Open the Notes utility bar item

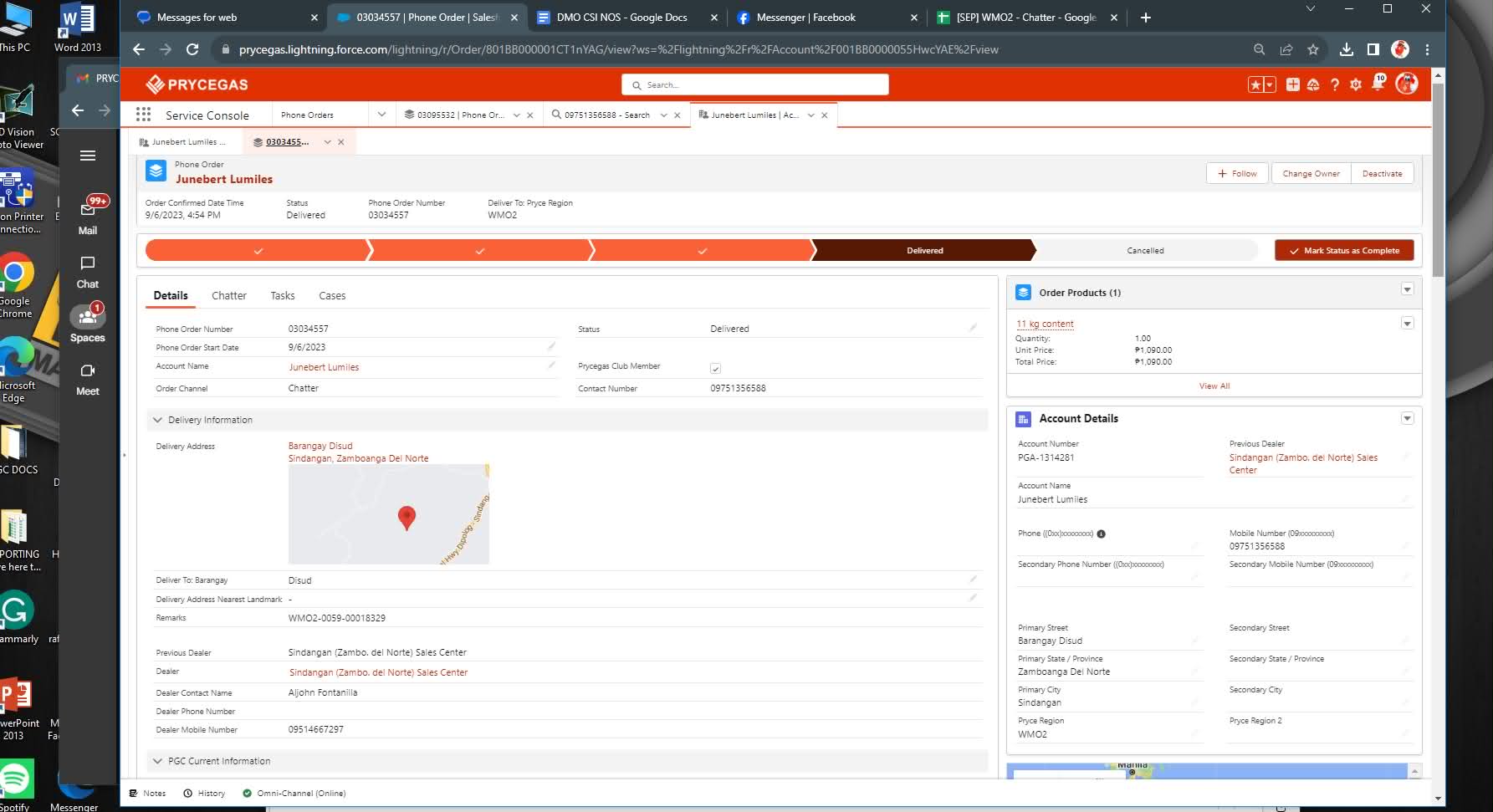[x=147, y=793]
